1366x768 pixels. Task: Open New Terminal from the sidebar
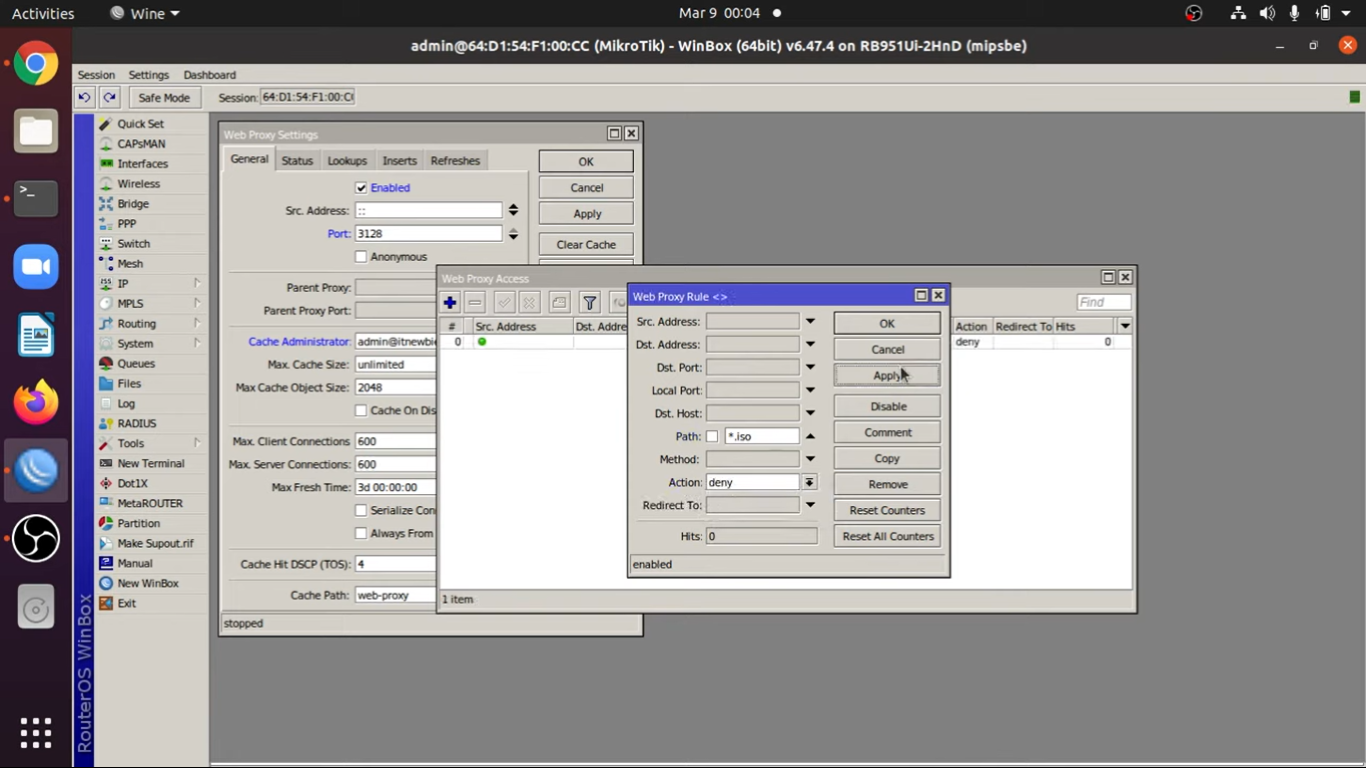tap(150, 464)
